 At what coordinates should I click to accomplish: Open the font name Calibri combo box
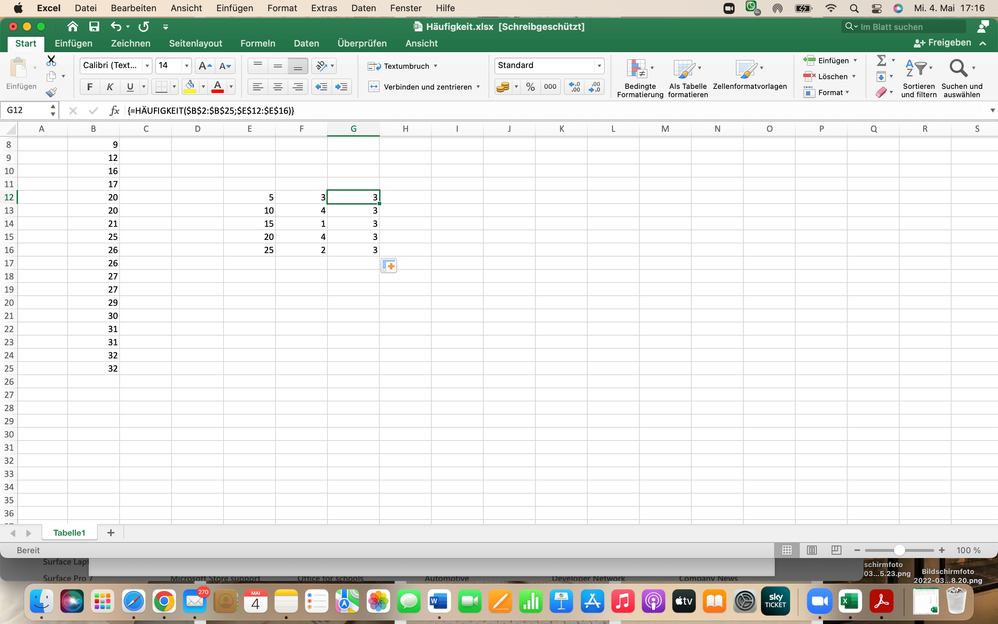(x=116, y=66)
